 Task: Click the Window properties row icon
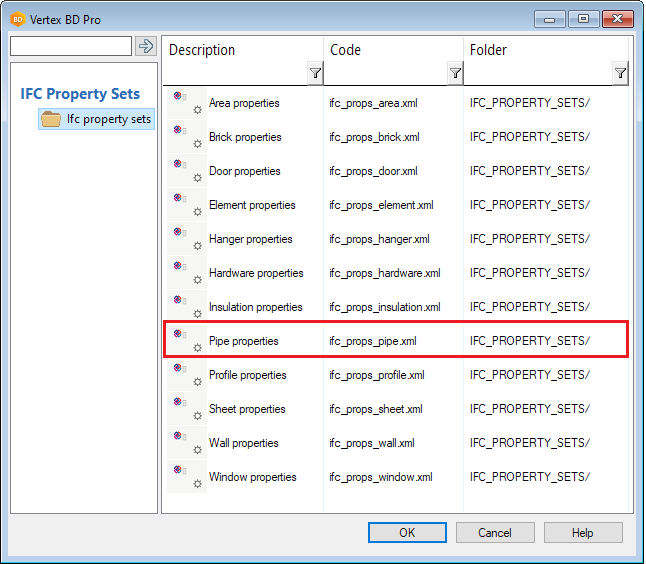coord(187,477)
